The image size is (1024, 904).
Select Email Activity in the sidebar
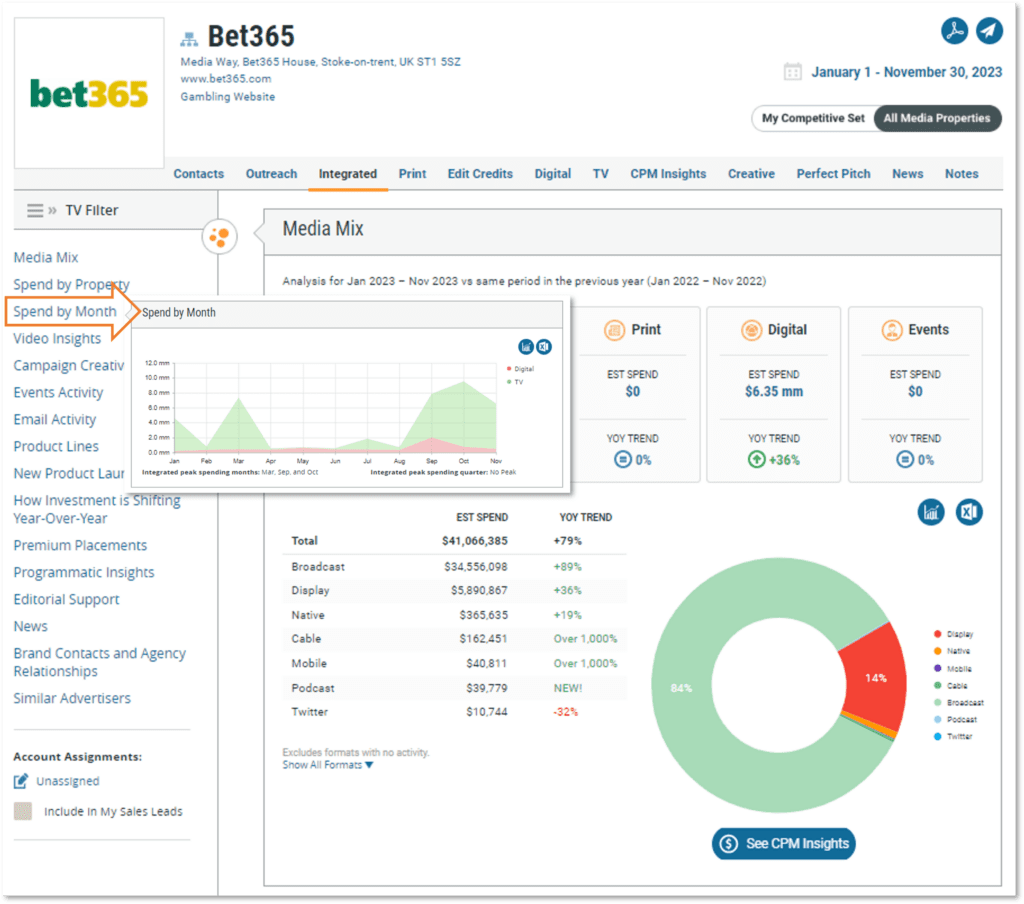[x=55, y=419]
